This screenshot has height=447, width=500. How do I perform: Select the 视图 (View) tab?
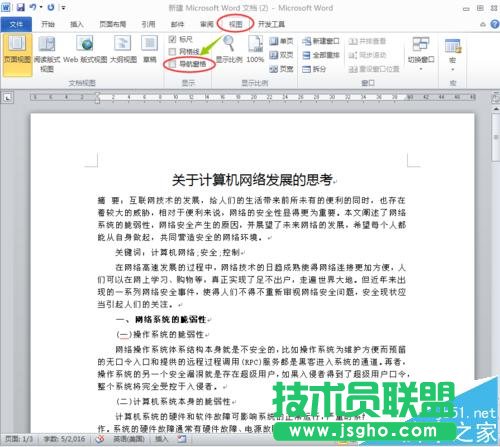pos(235,24)
